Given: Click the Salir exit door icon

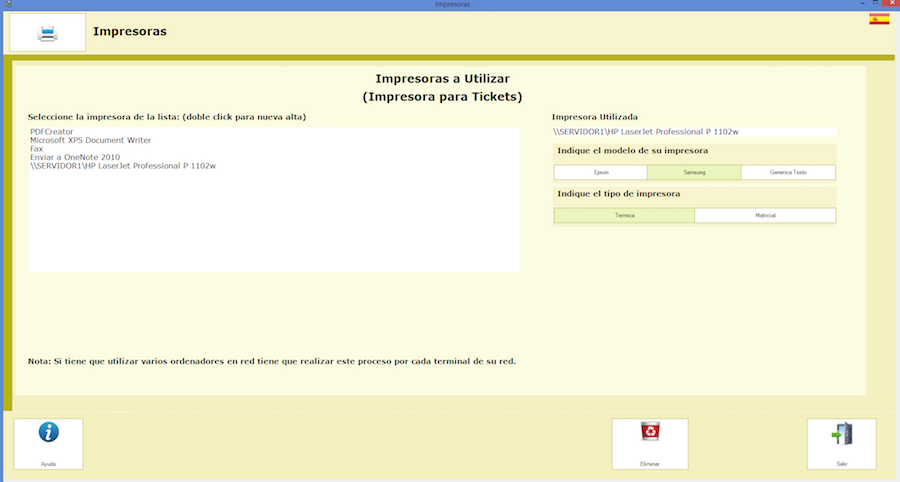Looking at the screenshot, I should point(841,434).
